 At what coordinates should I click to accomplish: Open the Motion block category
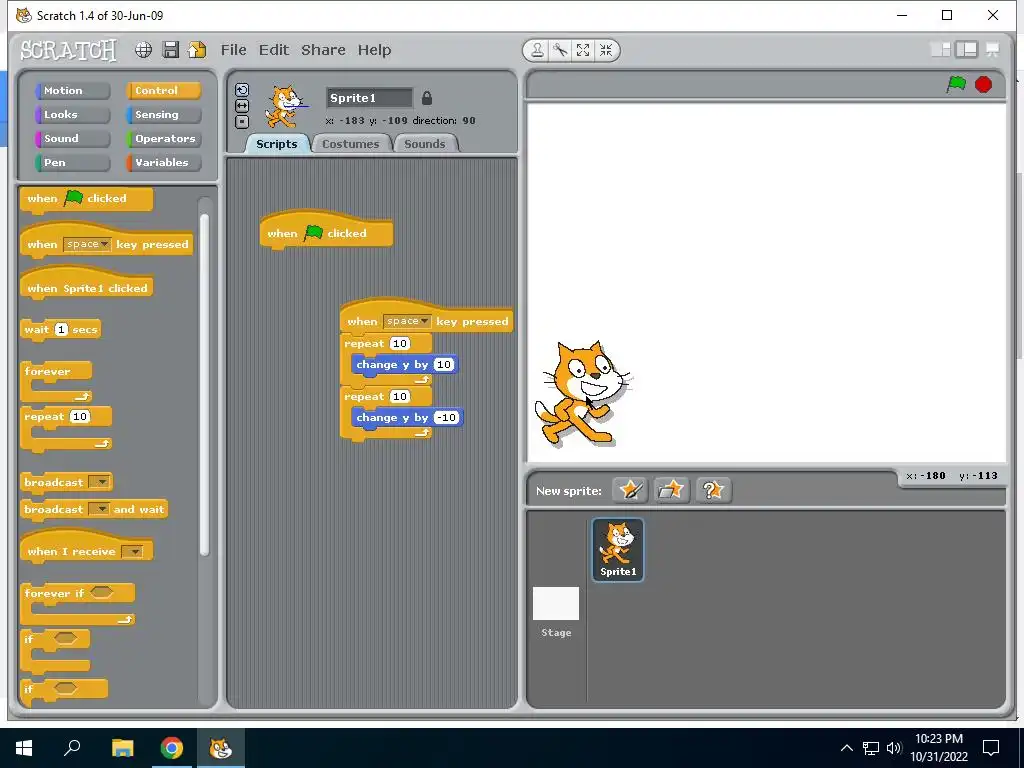(72, 91)
